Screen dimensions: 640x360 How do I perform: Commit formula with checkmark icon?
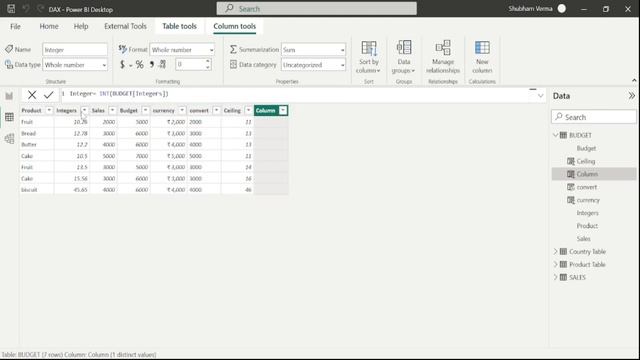click(49, 95)
